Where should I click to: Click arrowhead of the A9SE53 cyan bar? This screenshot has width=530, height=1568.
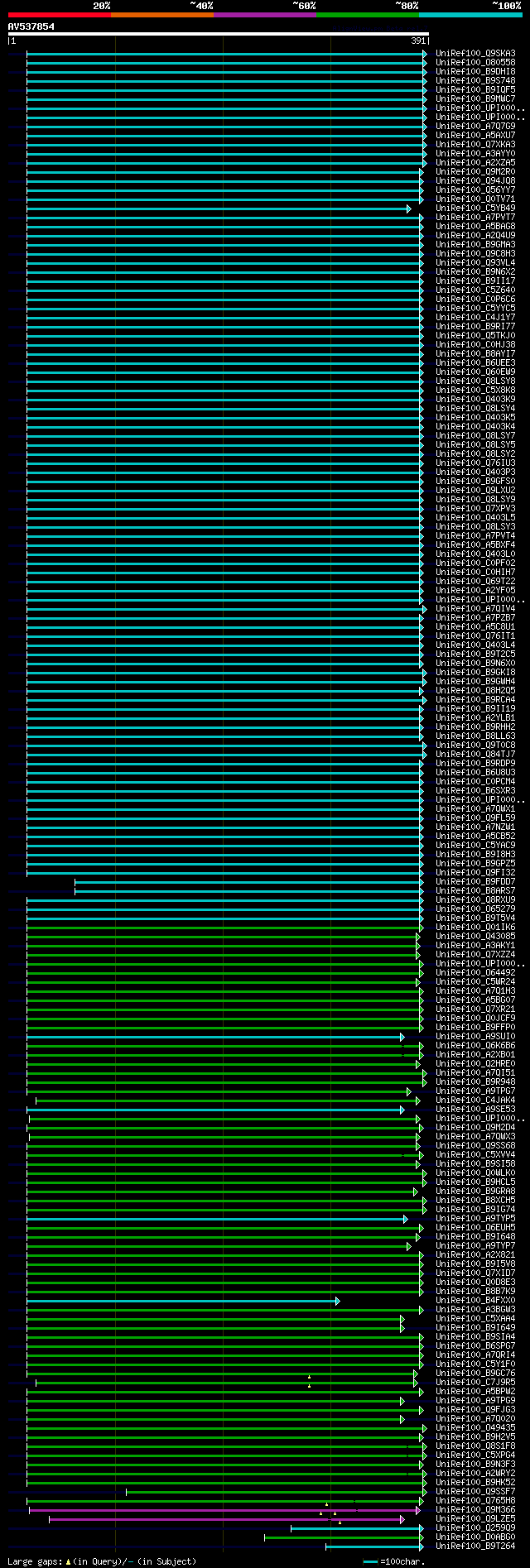[x=402, y=1110]
